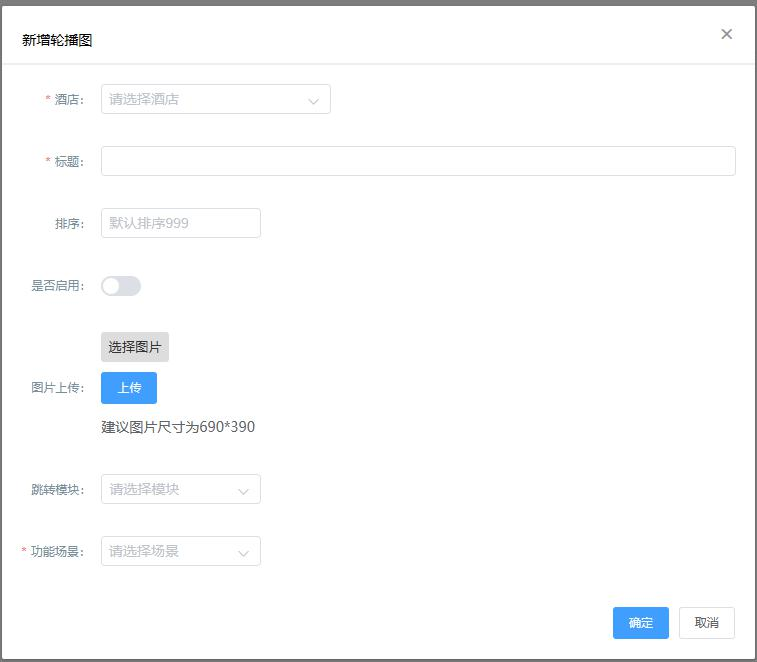The width and height of the screenshot is (757, 662).
Task: Confirm with the 确定 button
Action: click(x=640, y=623)
